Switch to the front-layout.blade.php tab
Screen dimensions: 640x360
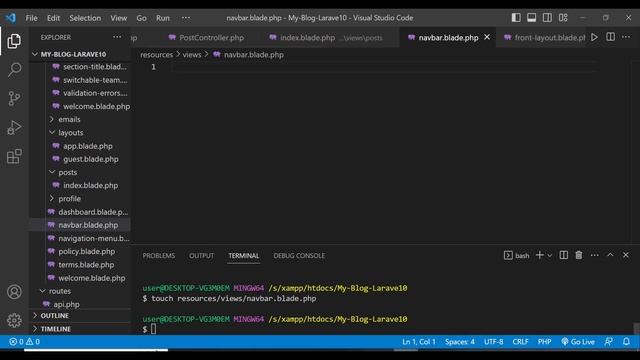click(545, 38)
